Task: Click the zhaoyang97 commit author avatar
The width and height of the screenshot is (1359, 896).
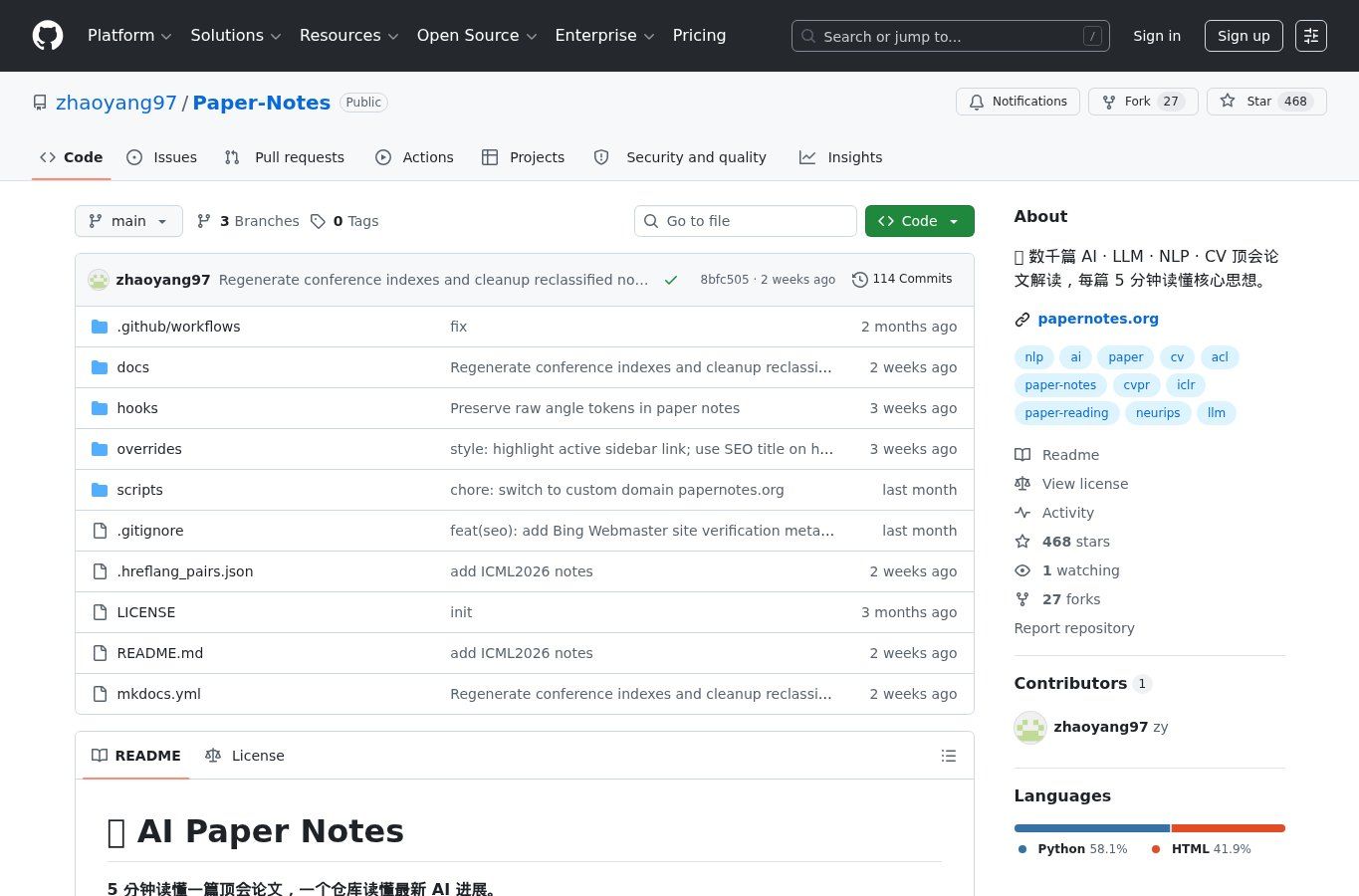Action: pos(99,280)
